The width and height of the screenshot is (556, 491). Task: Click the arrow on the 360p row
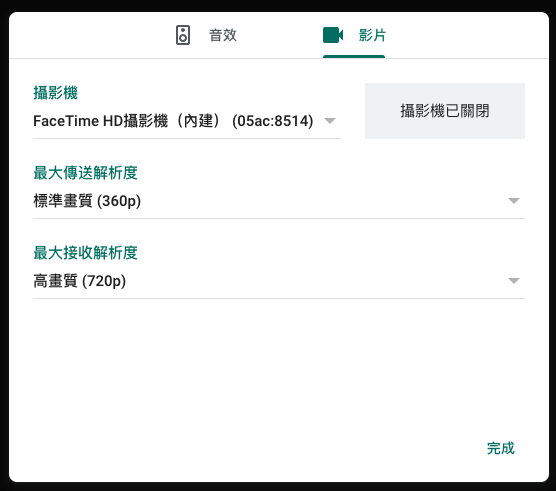tap(514, 201)
